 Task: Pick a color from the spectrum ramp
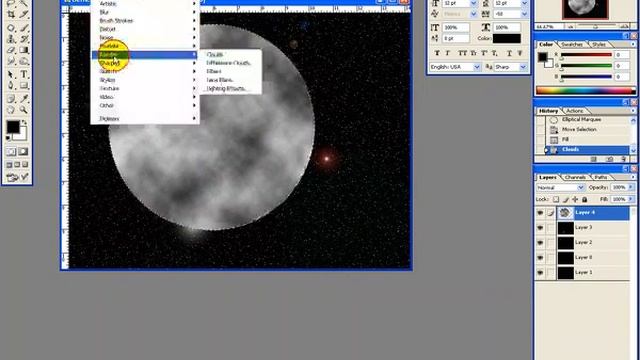[586, 91]
